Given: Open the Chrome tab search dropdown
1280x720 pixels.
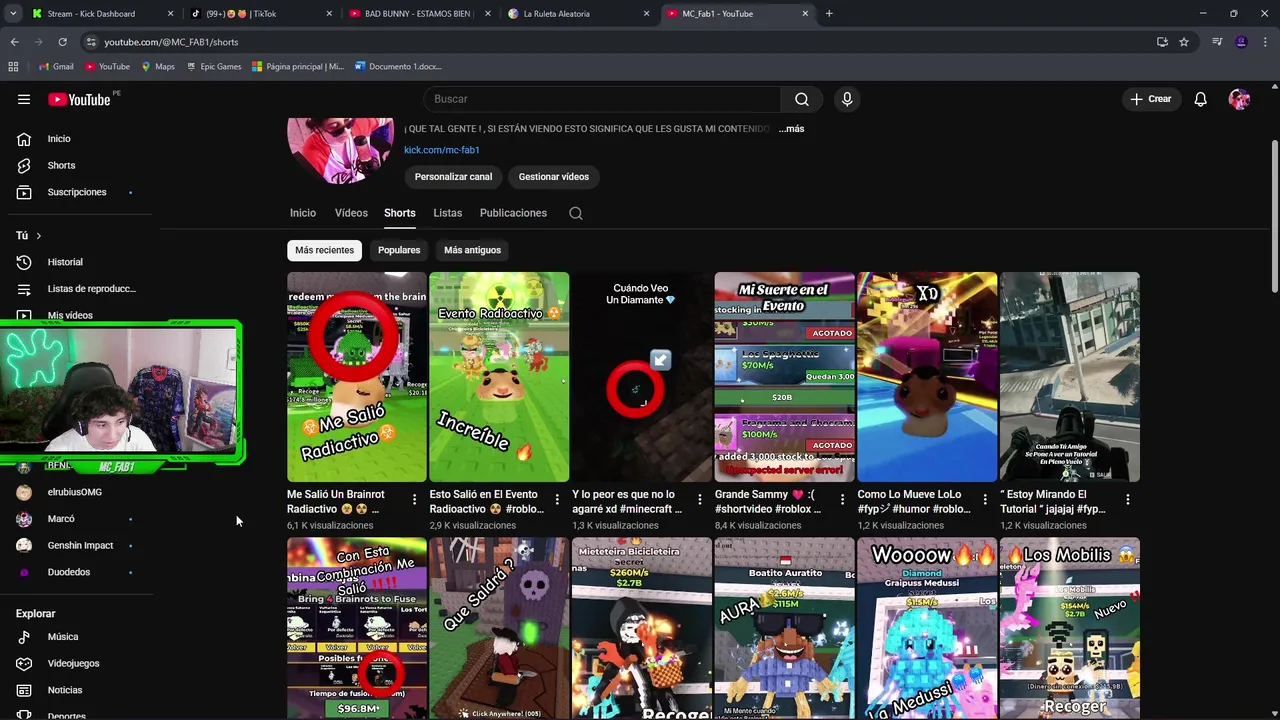Looking at the screenshot, I should (x=13, y=14).
